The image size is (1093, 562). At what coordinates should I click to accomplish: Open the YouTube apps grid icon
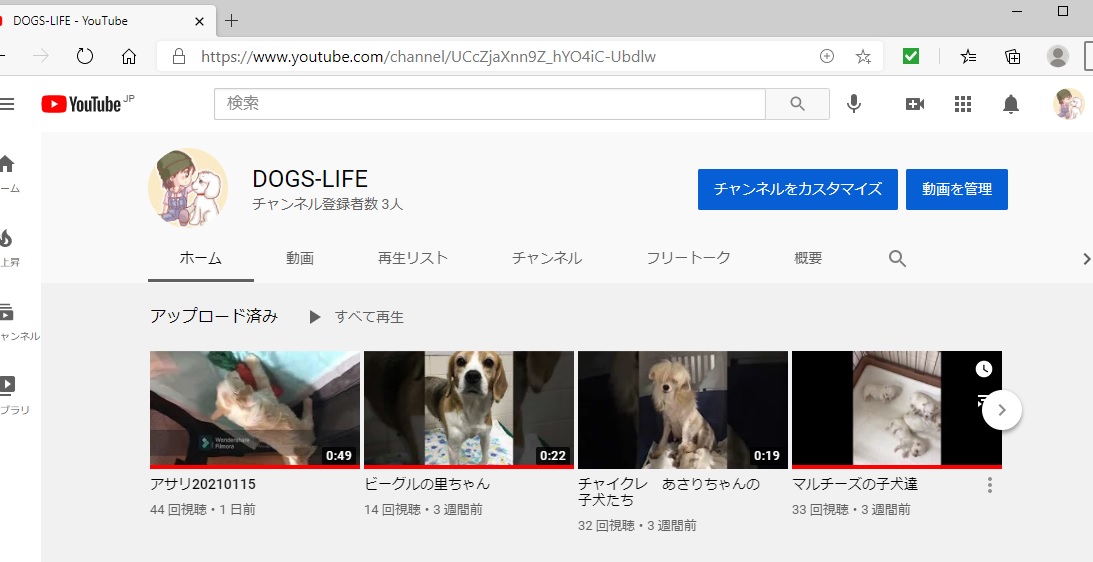pos(963,104)
